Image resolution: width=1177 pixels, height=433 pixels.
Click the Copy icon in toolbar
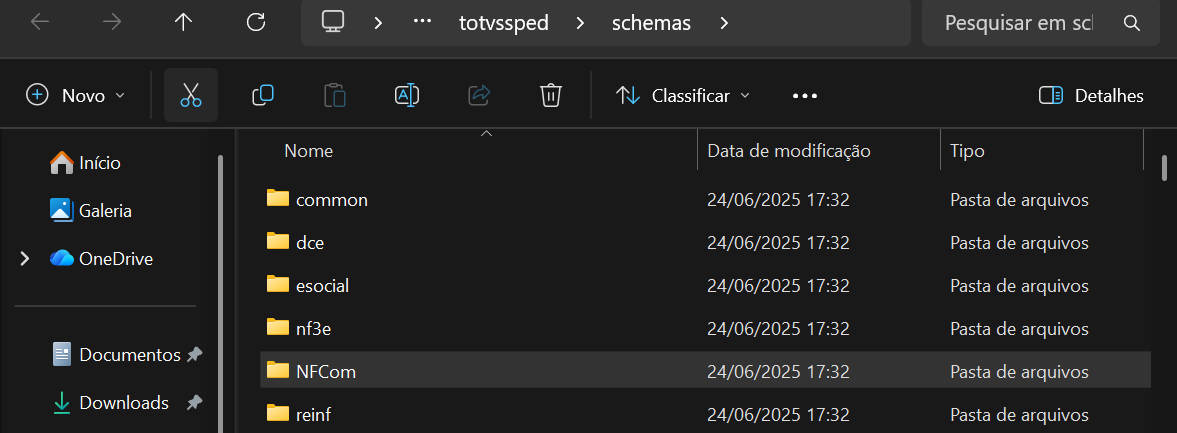coord(263,95)
